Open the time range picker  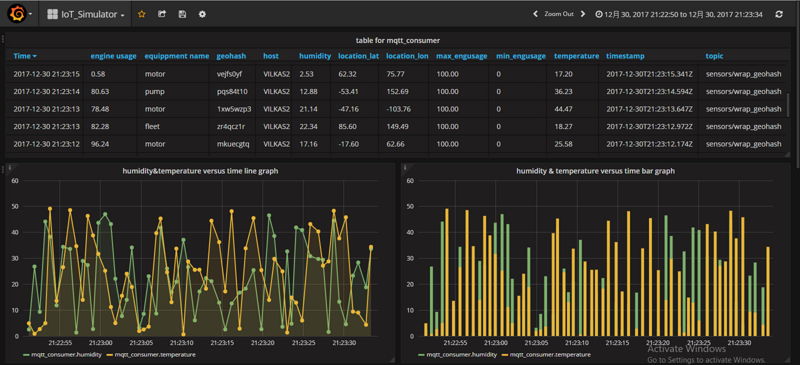[x=679, y=14]
